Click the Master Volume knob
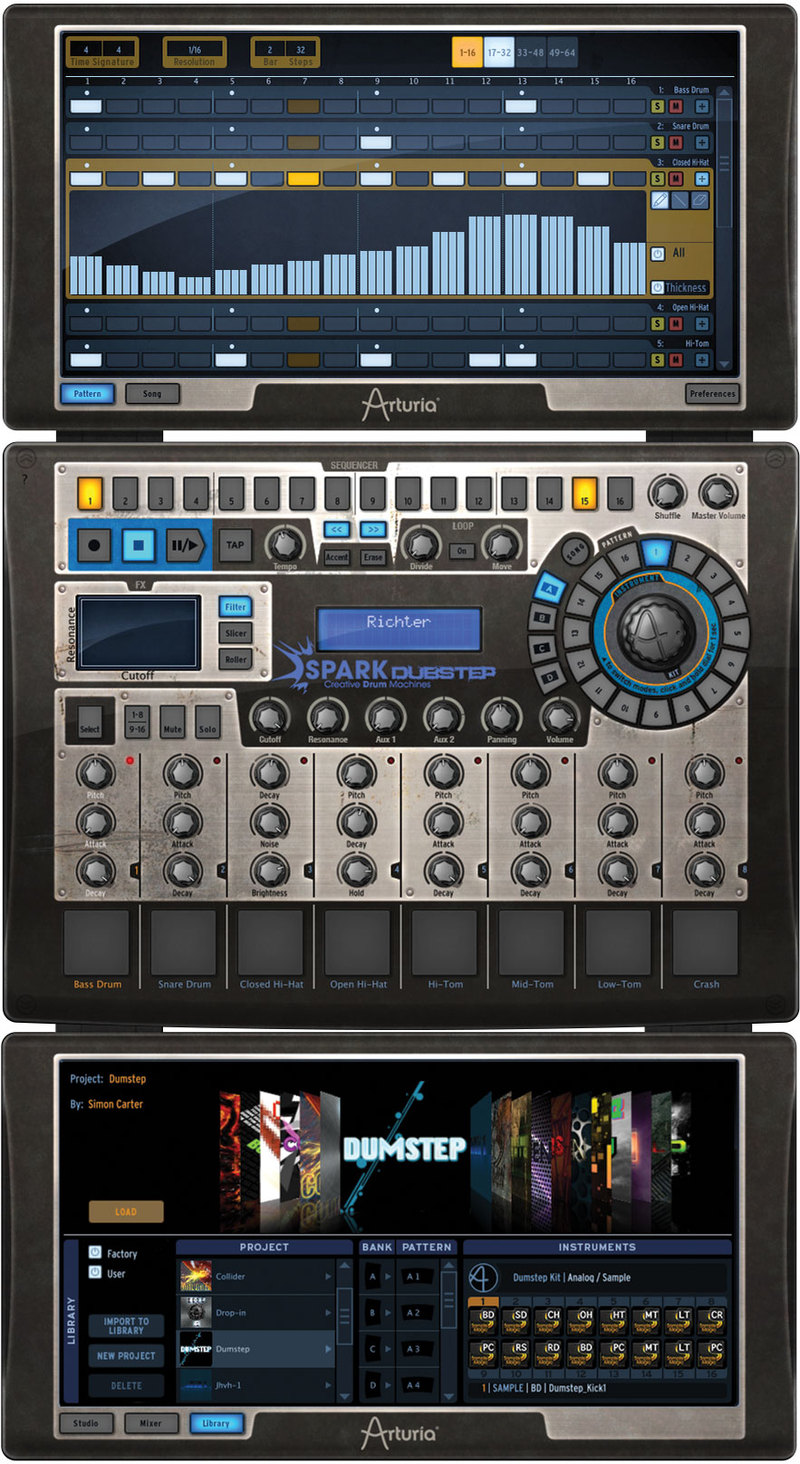 [718, 493]
